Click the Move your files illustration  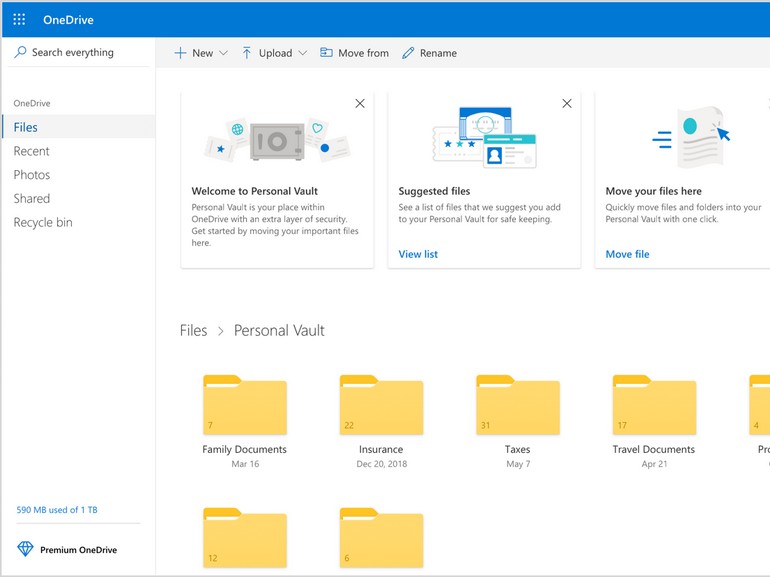(691, 137)
